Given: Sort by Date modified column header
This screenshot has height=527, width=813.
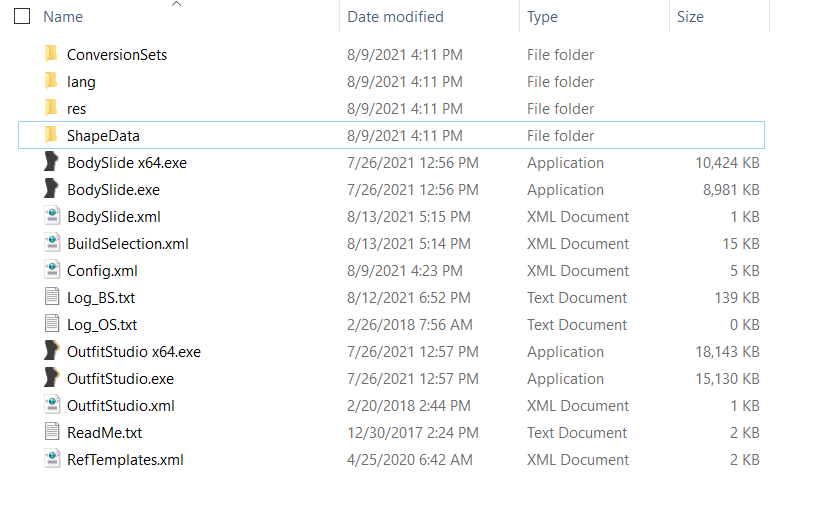Looking at the screenshot, I should [395, 17].
